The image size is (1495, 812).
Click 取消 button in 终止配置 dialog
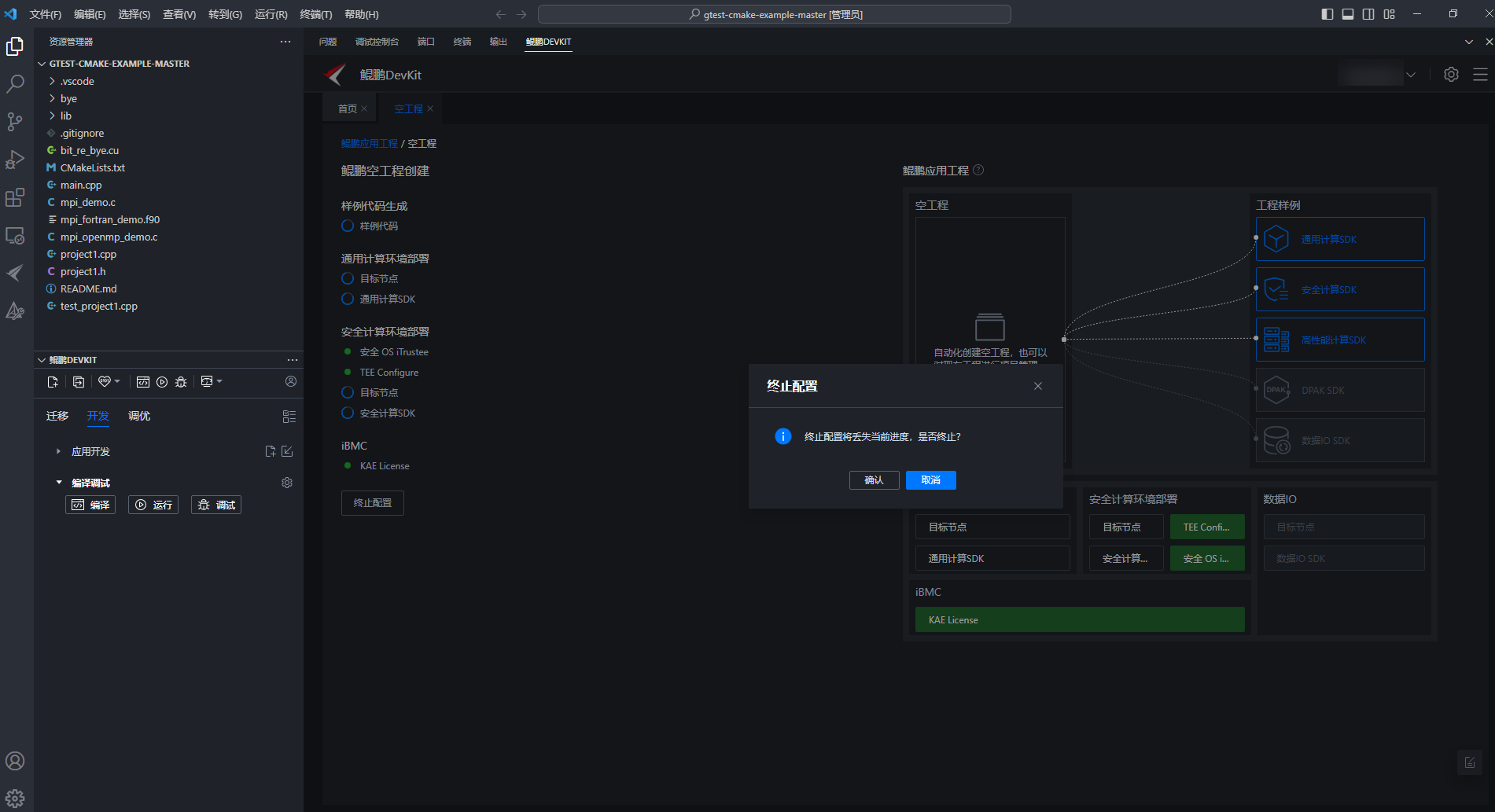[931, 480]
